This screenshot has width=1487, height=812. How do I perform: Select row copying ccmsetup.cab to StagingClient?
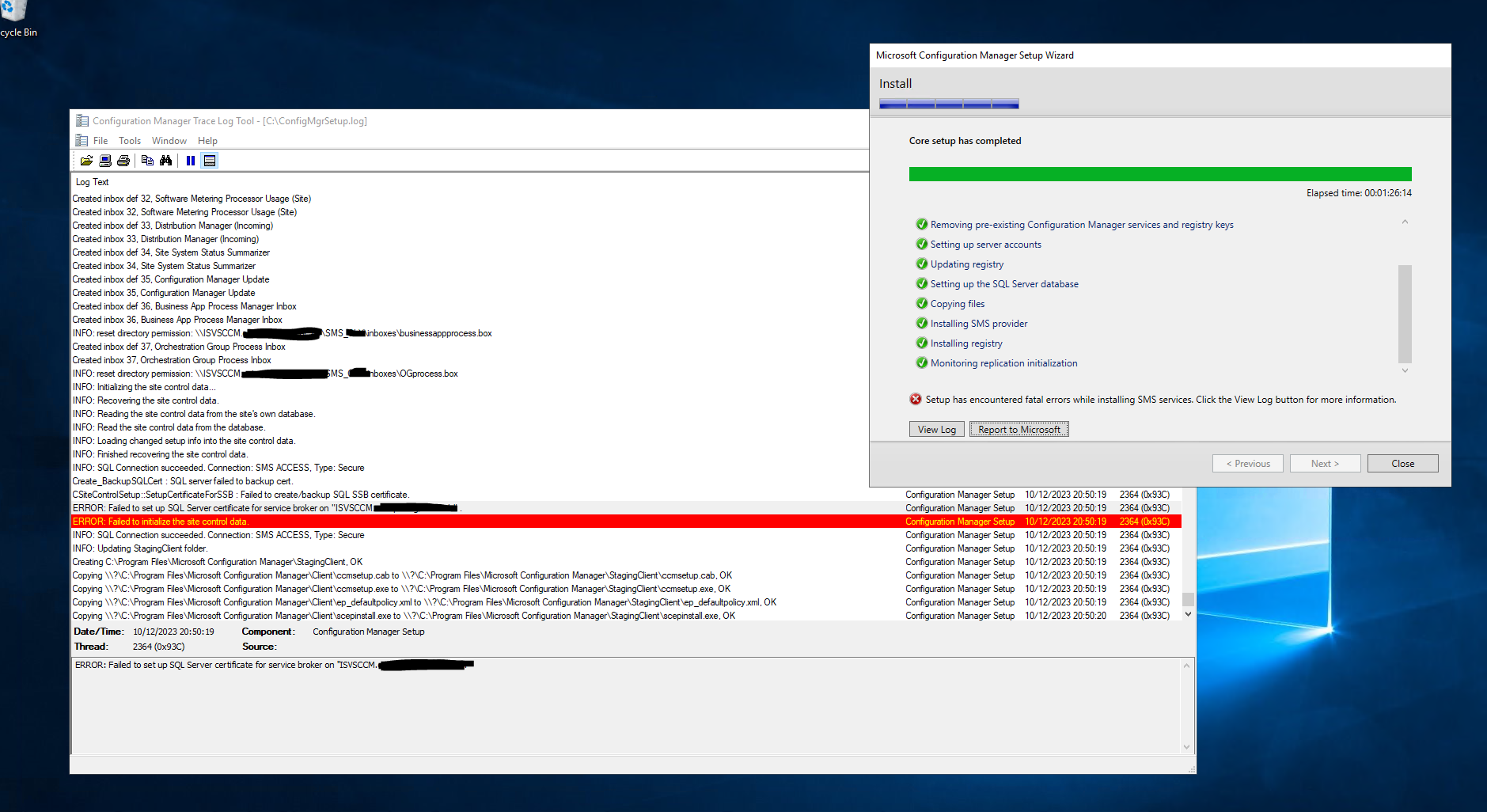click(626, 575)
